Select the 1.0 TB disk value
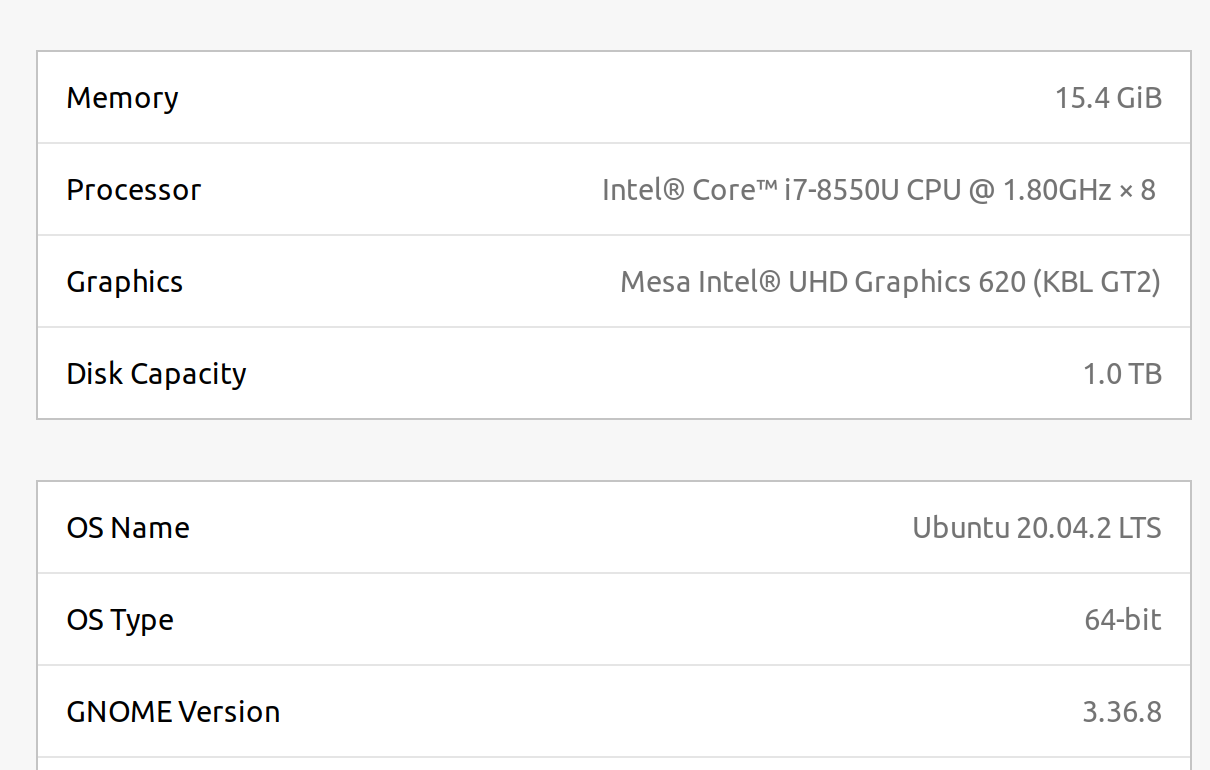Screen dimensions: 1210x770 click(1122, 374)
